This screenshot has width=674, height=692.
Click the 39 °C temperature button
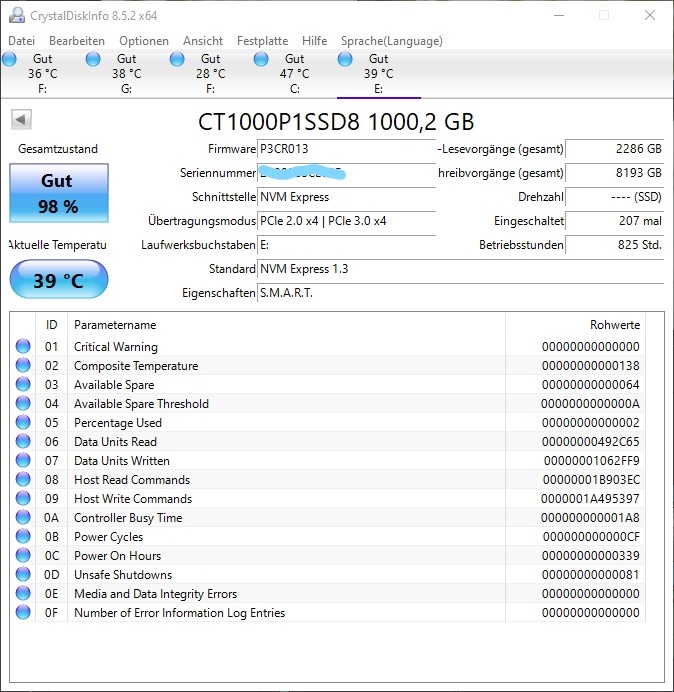[59, 279]
